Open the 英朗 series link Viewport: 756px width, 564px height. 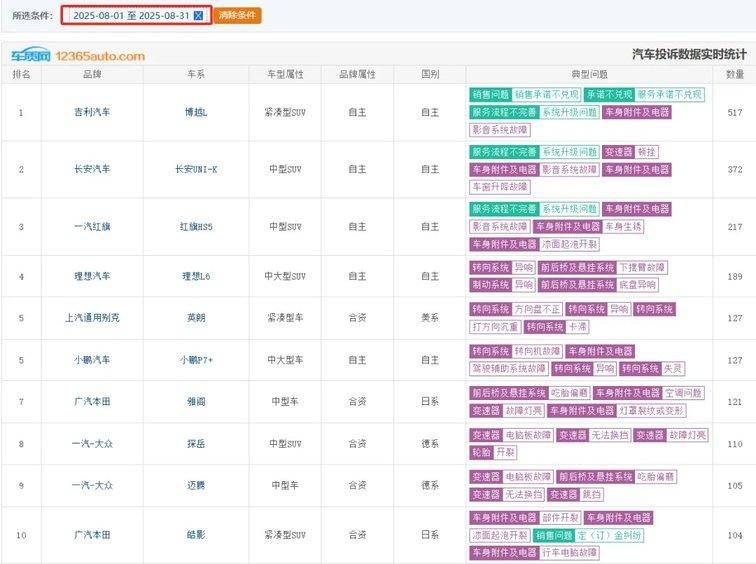(x=196, y=318)
